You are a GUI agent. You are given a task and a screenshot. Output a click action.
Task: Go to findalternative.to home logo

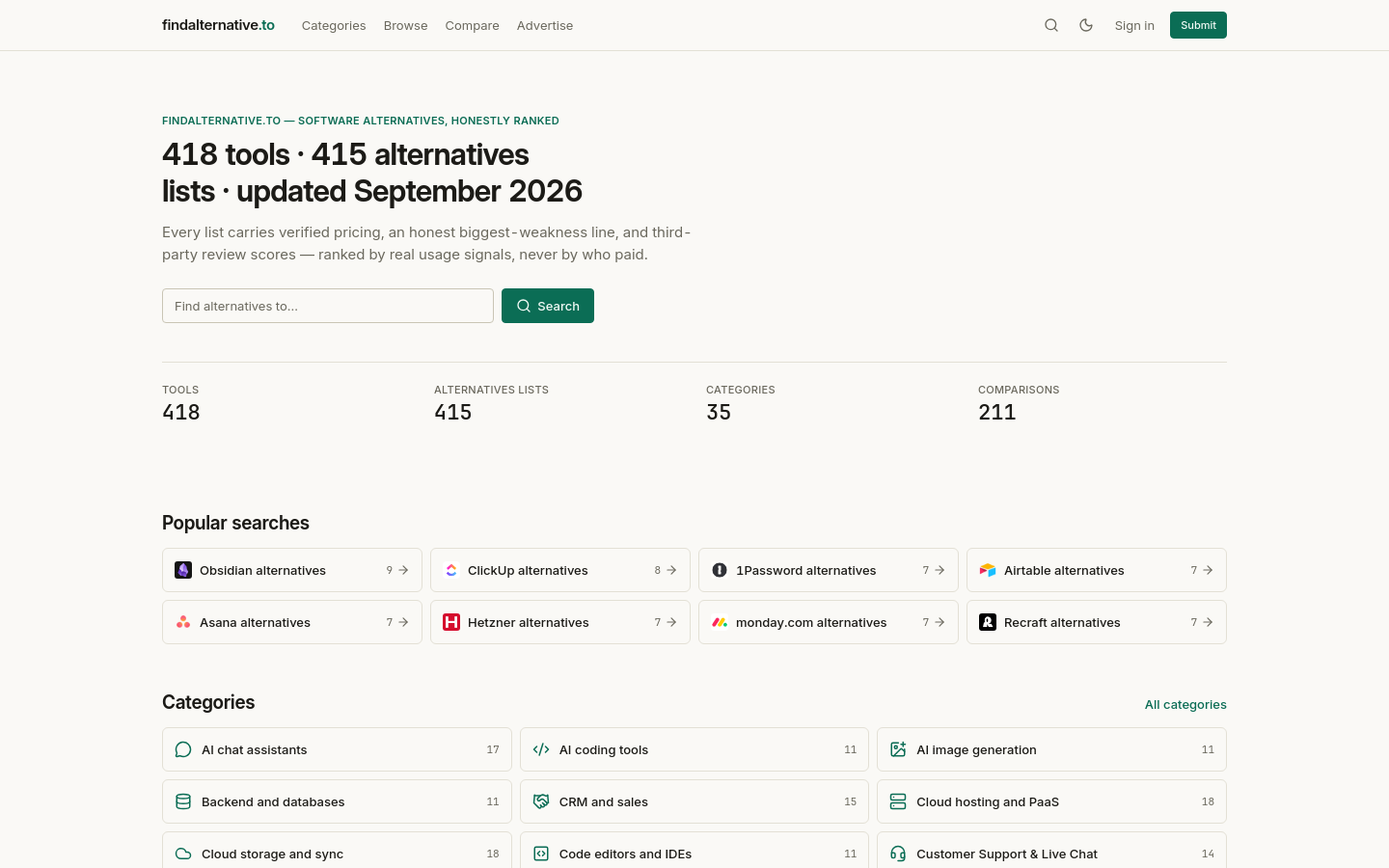218,25
